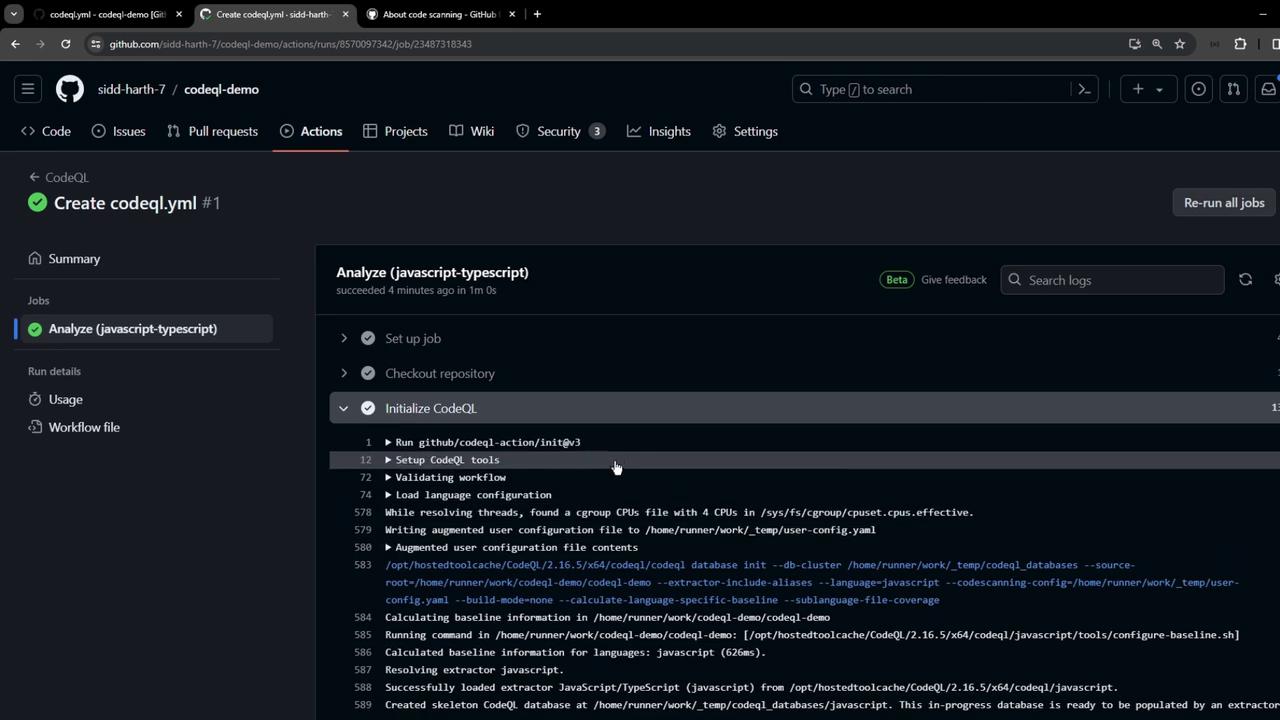Viewport: 1280px width, 720px height.
Task: Click the Give feedback link
Action: pyautogui.click(x=954, y=280)
